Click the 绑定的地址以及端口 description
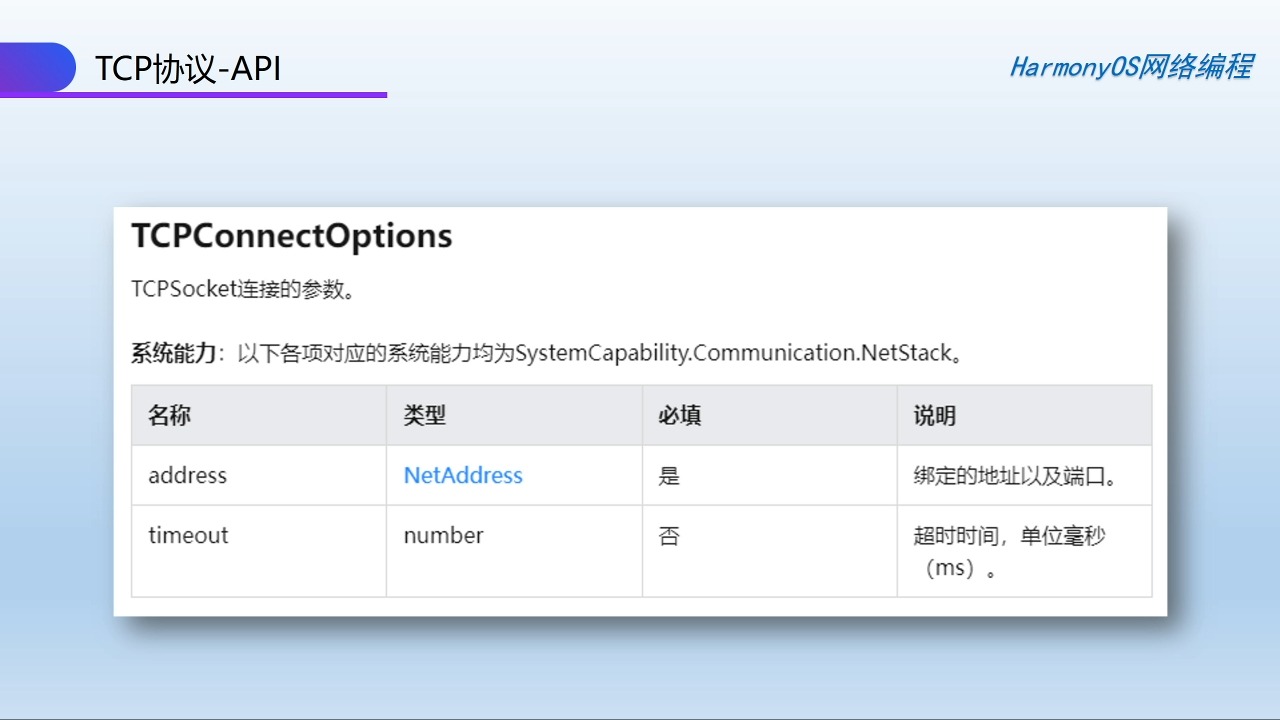 point(1014,476)
